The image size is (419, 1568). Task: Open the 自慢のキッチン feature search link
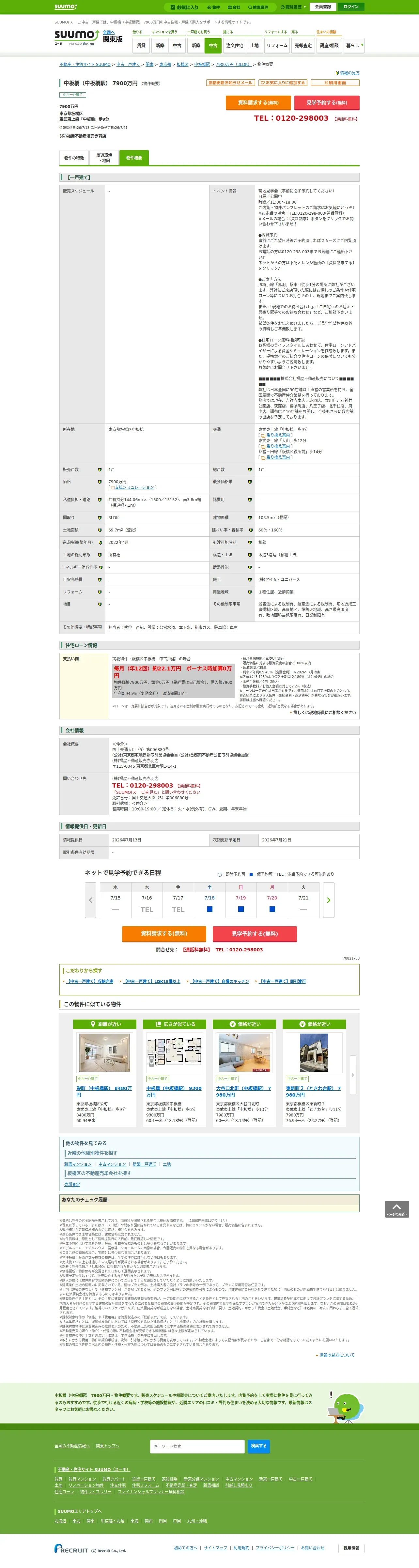220,981
